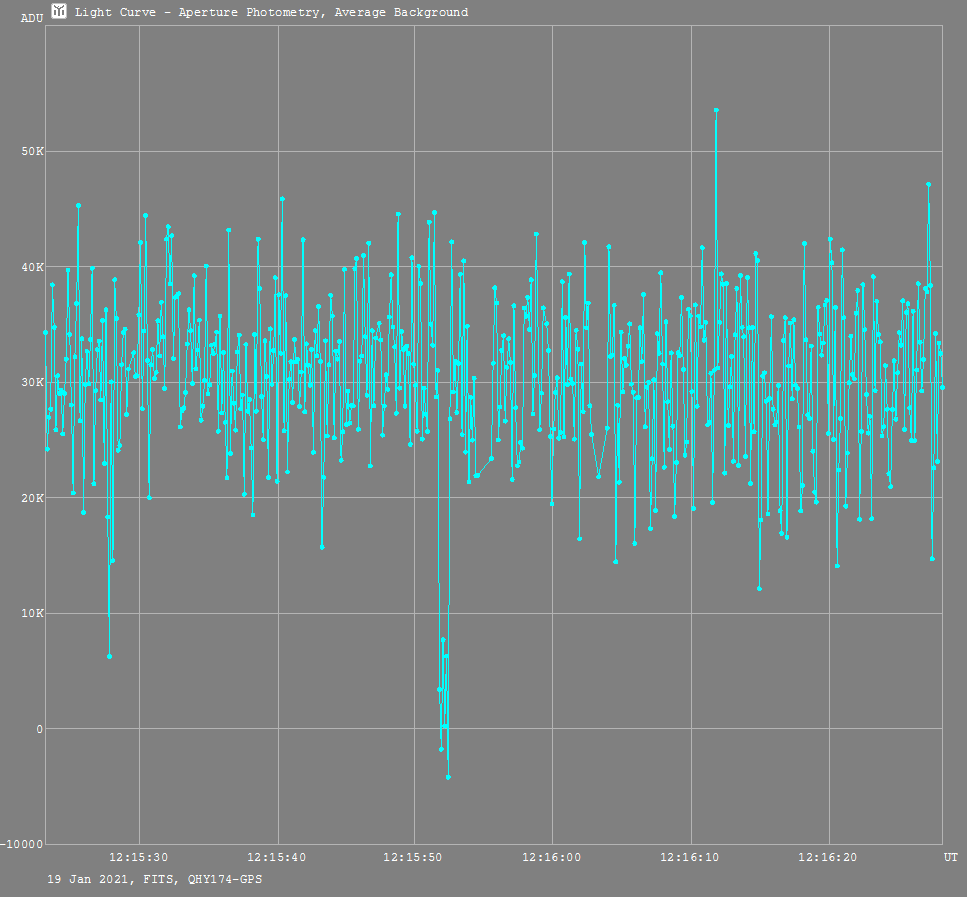This screenshot has width=967, height=897.
Task: Click the 40K y-axis label
Action: coord(33,267)
